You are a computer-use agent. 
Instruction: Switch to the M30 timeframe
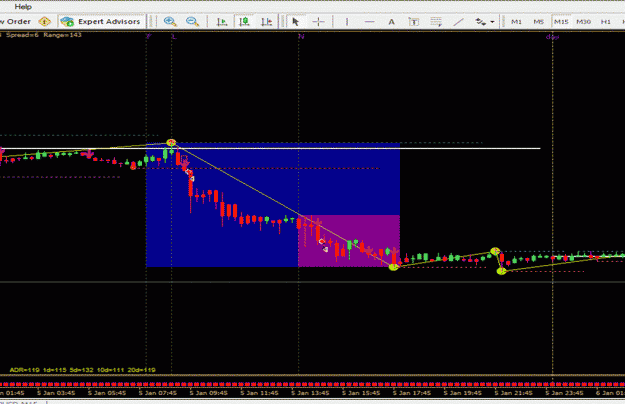pyautogui.click(x=583, y=22)
